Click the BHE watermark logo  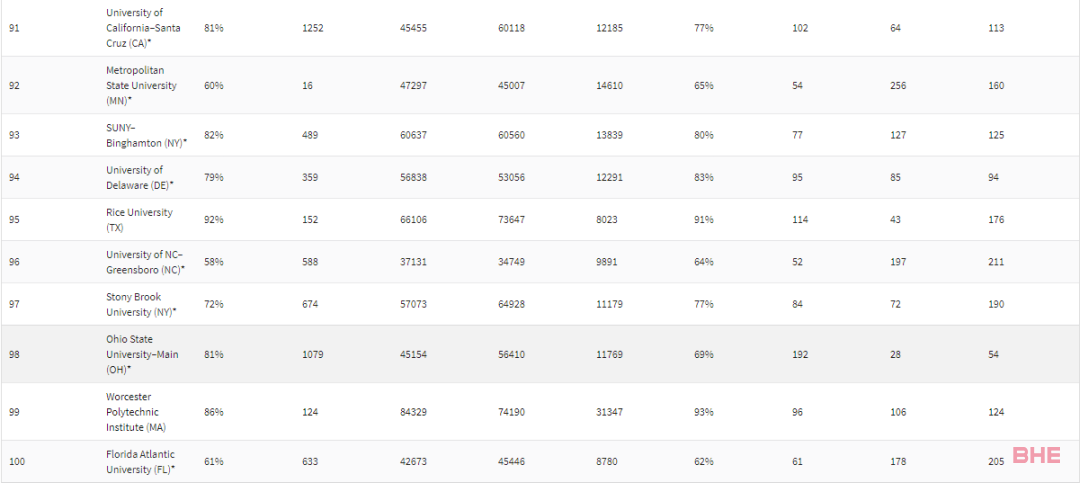tap(1036, 455)
